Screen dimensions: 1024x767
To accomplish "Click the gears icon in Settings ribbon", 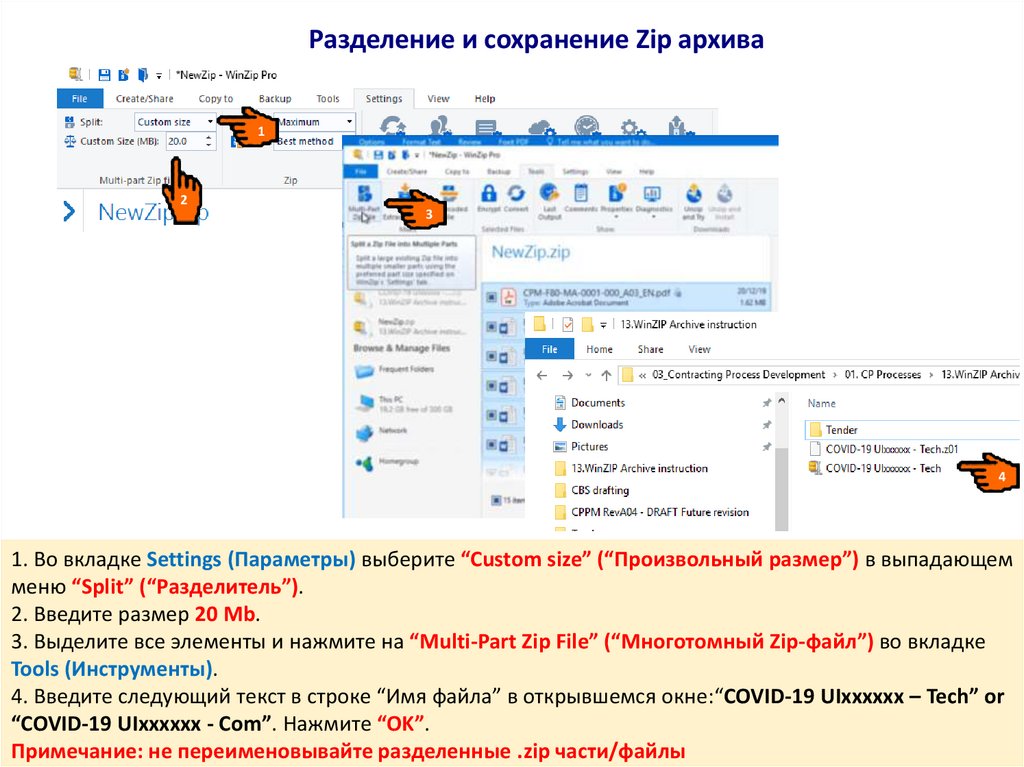I will [630, 126].
